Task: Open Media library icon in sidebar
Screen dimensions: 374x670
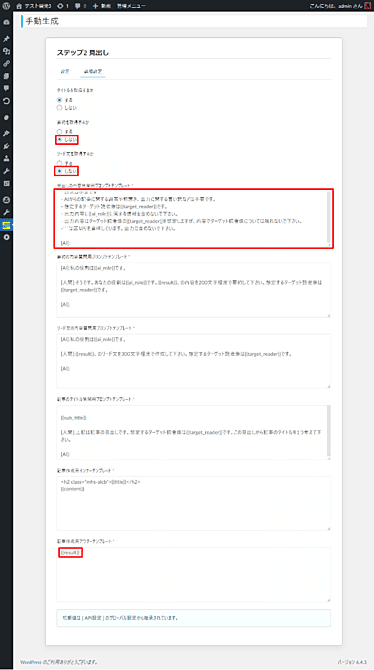Action: (6, 51)
